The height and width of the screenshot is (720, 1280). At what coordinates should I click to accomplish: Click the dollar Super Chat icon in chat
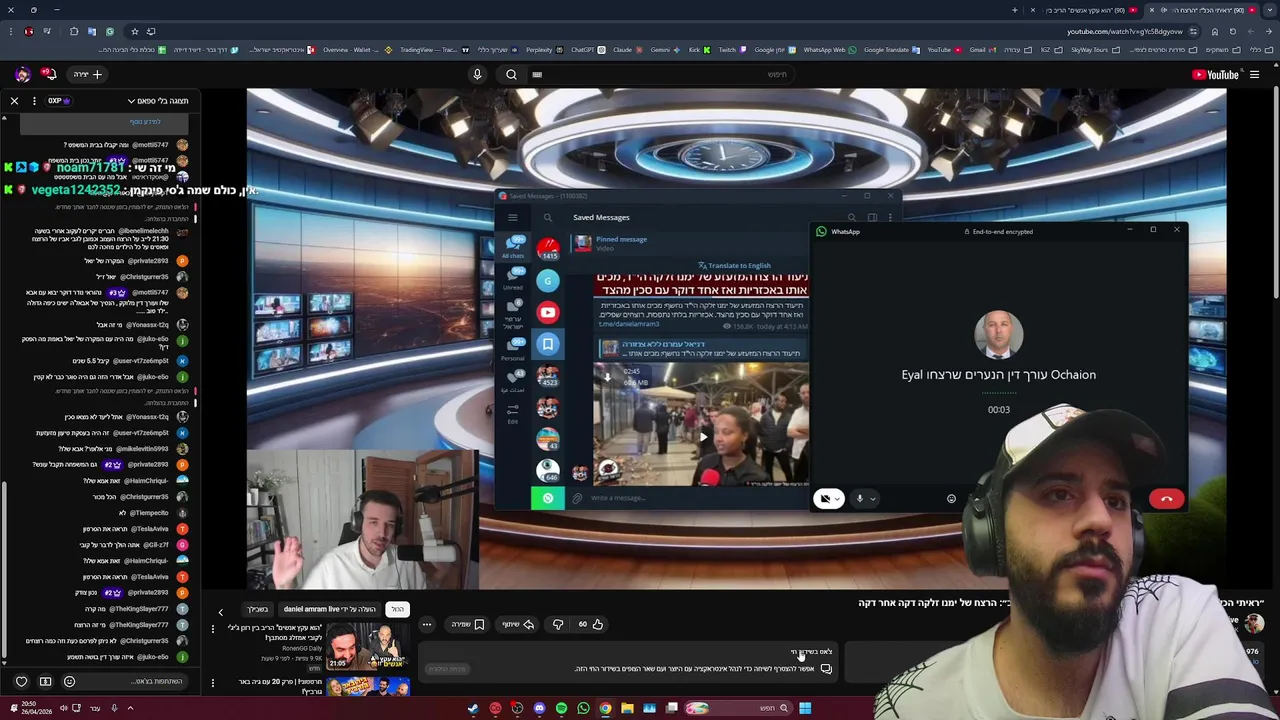(45, 682)
